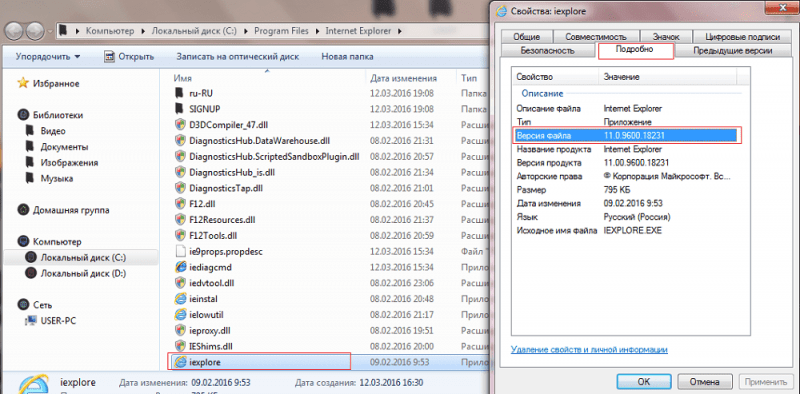Expand breadcrumb arrow after Компьютер
The width and height of the screenshot is (800, 394).
click(144, 31)
